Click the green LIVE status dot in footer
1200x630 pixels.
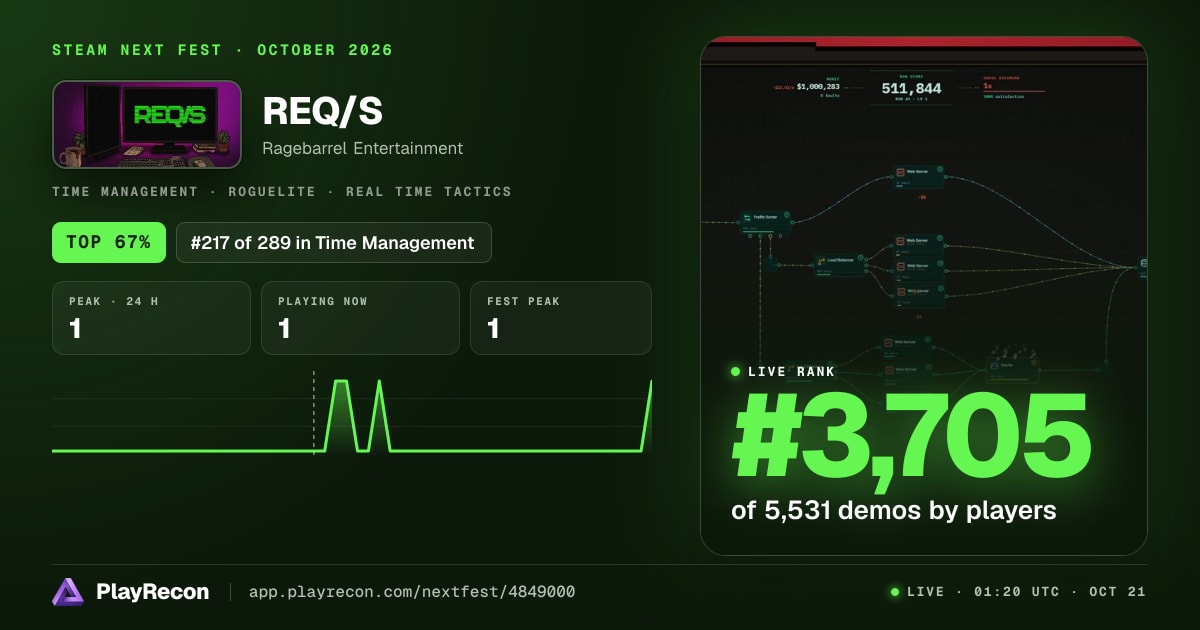pyautogui.click(x=895, y=592)
